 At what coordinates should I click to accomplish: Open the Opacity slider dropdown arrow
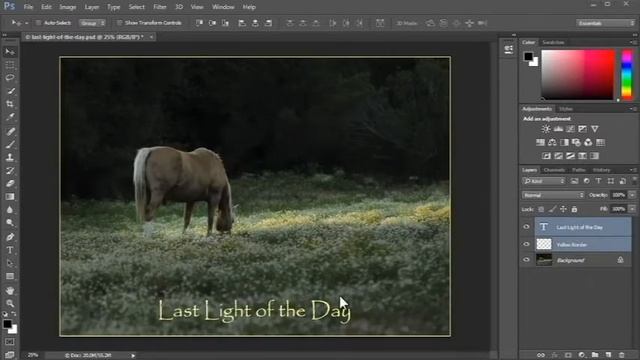pyautogui.click(x=632, y=195)
